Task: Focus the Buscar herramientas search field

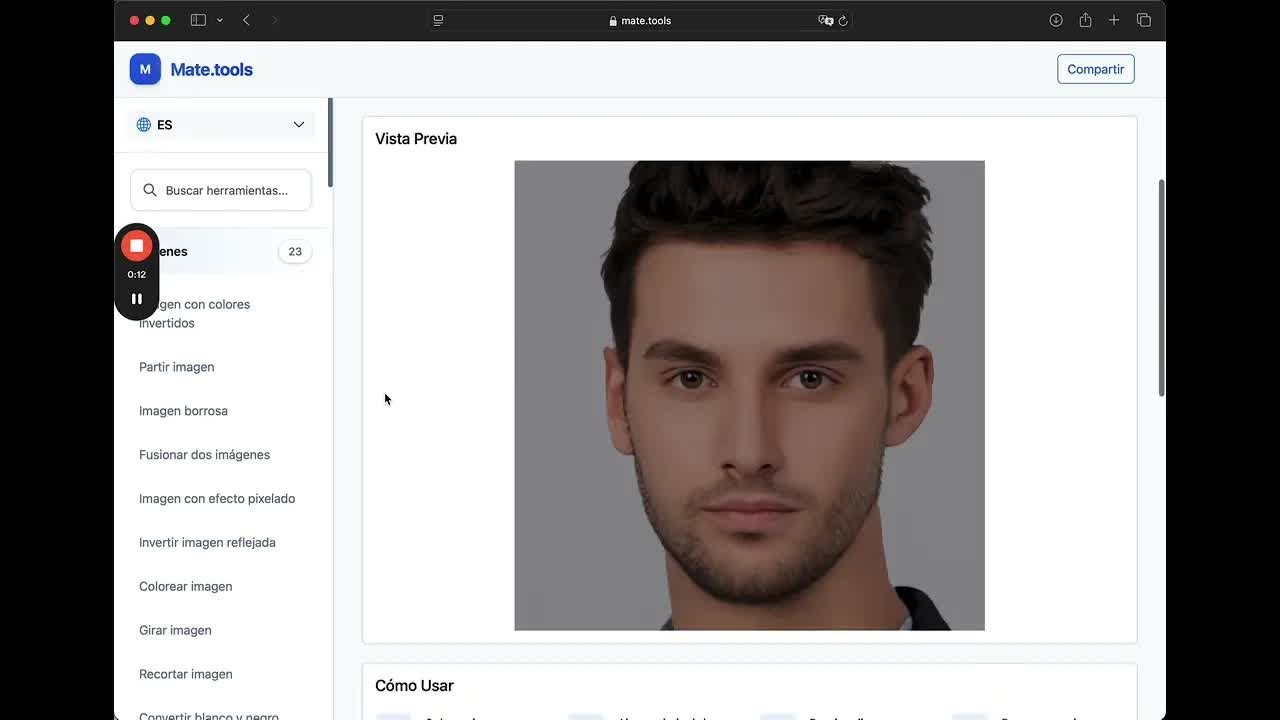Action: point(221,190)
